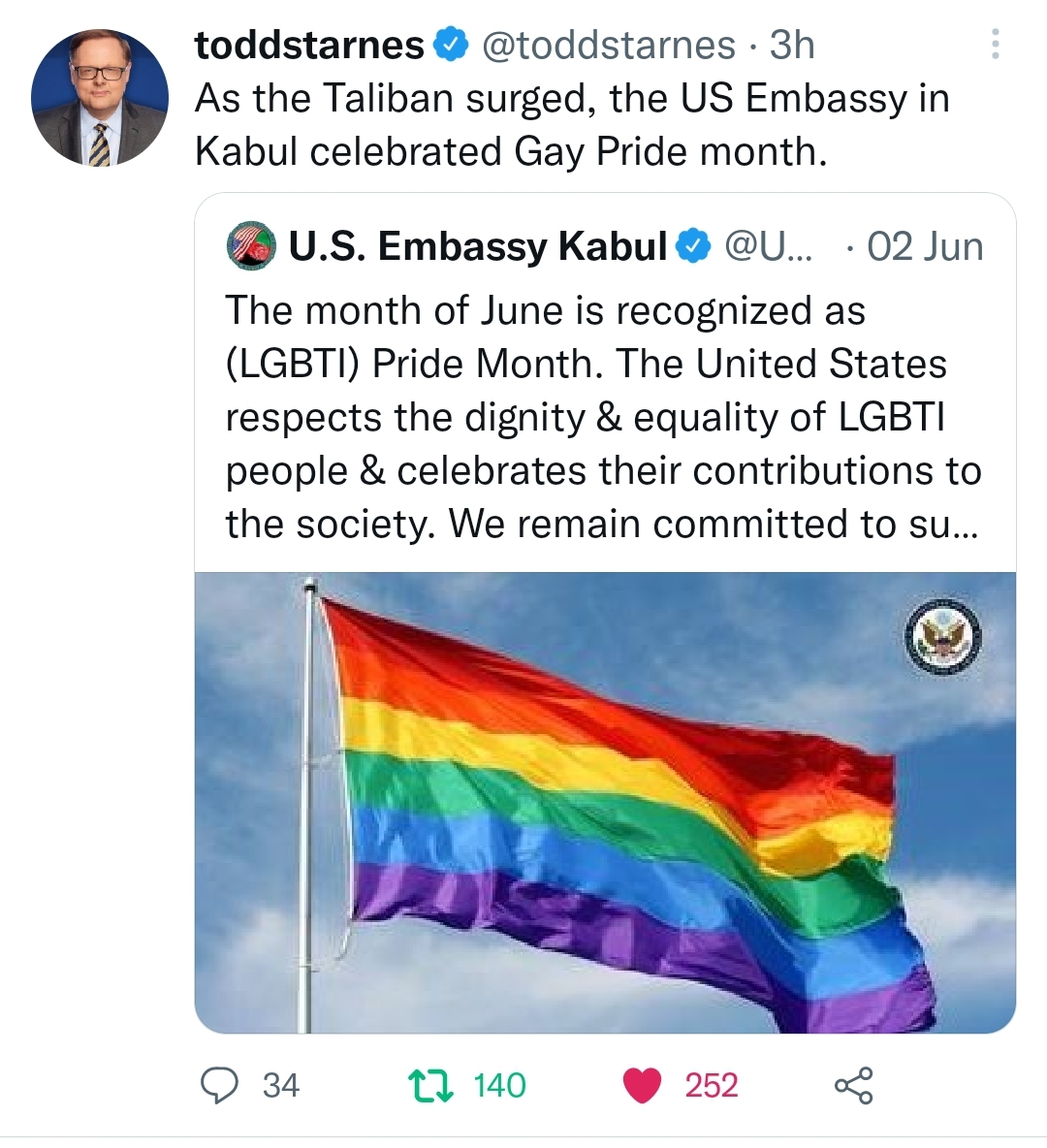
Task: Expand the truncated quoted tweet text
Action: coord(603,417)
